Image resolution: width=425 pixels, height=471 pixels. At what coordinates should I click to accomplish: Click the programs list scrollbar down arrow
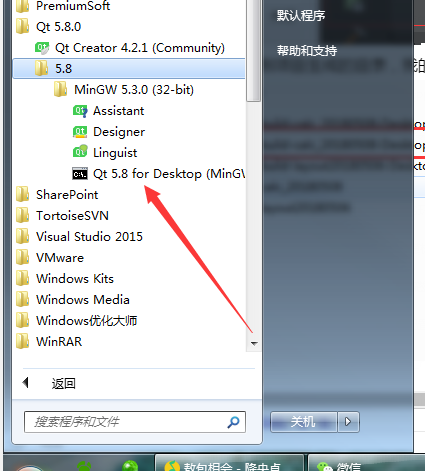pyautogui.click(x=254, y=343)
